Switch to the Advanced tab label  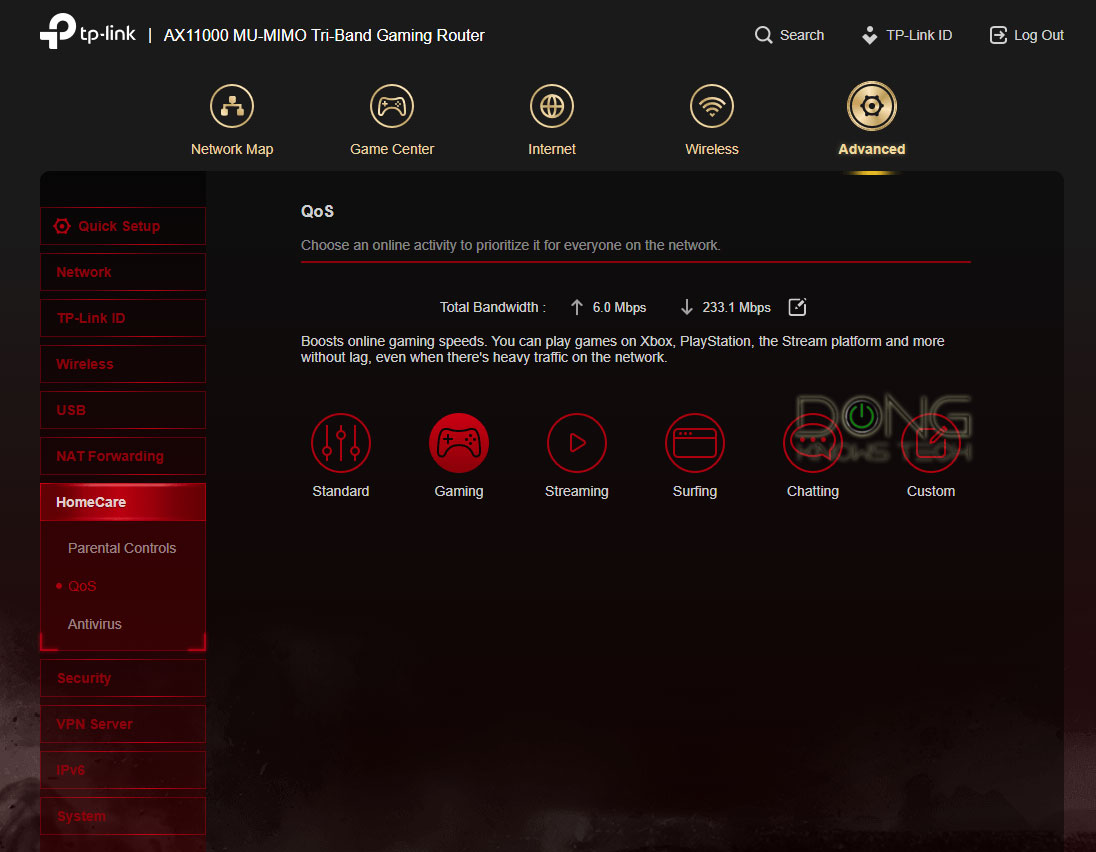pyautogui.click(x=872, y=149)
